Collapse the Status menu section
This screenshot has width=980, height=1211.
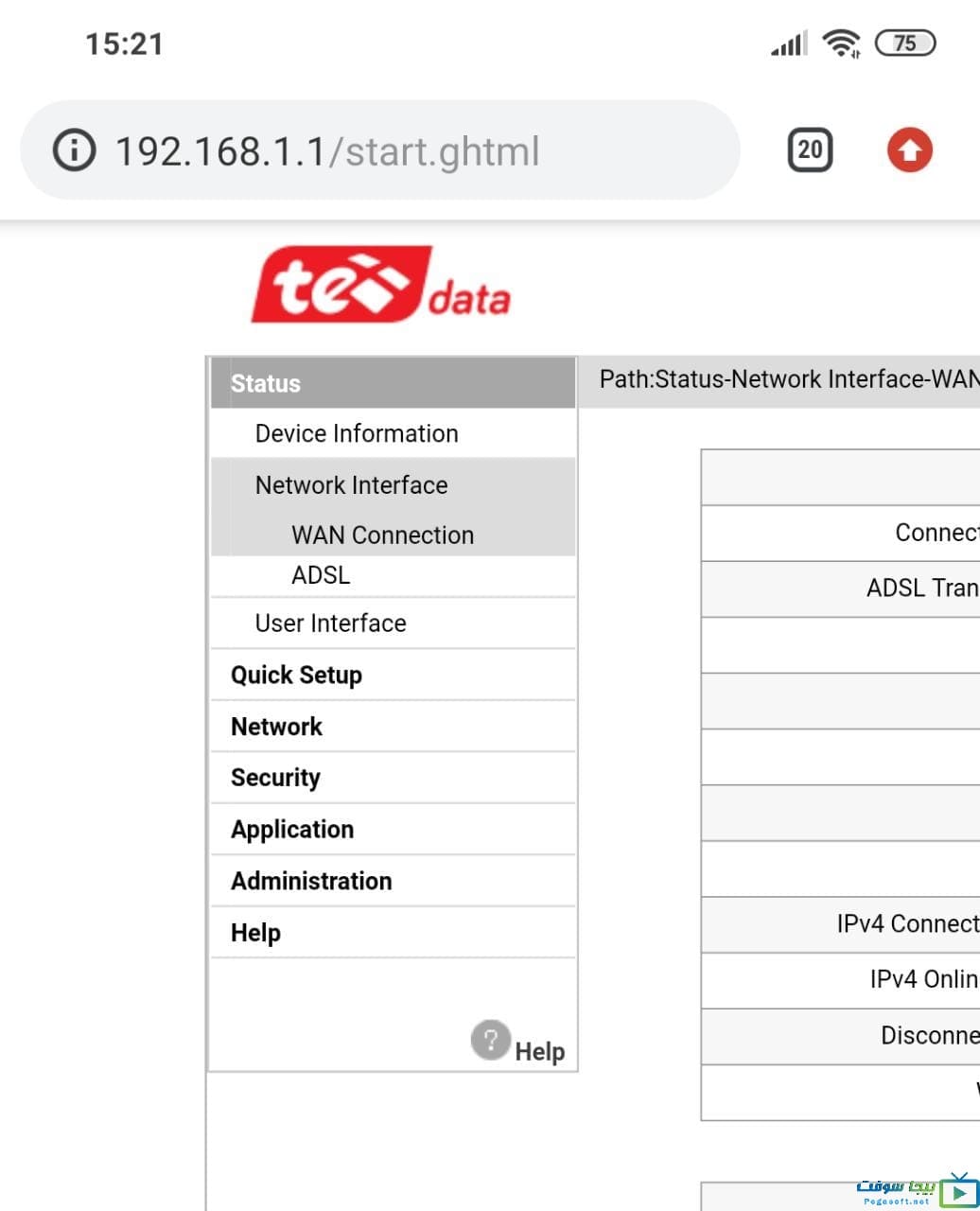pyautogui.click(x=394, y=383)
